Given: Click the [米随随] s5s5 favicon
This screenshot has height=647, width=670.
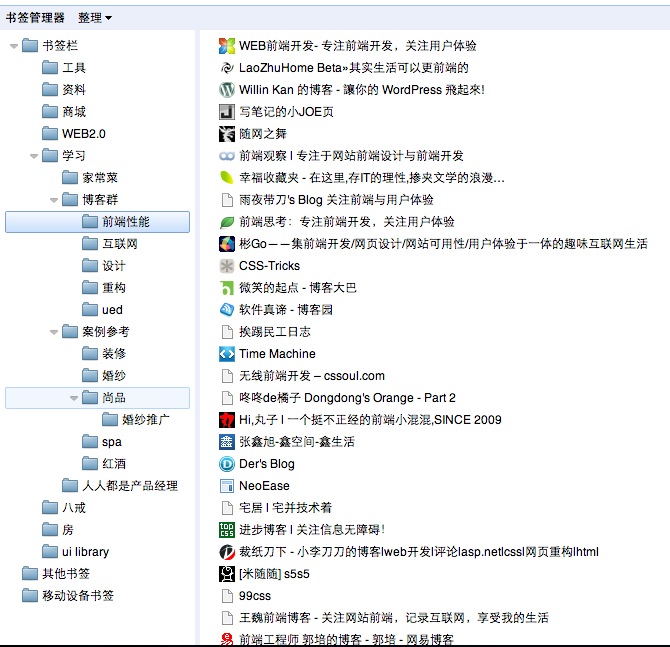Looking at the screenshot, I should click(227, 574).
